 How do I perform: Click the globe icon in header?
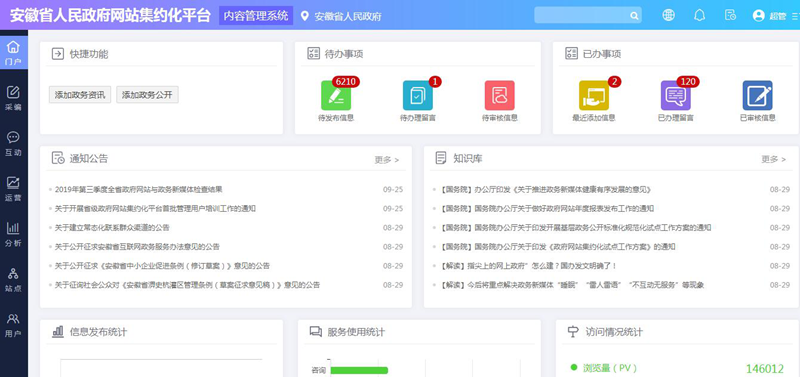(x=668, y=15)
